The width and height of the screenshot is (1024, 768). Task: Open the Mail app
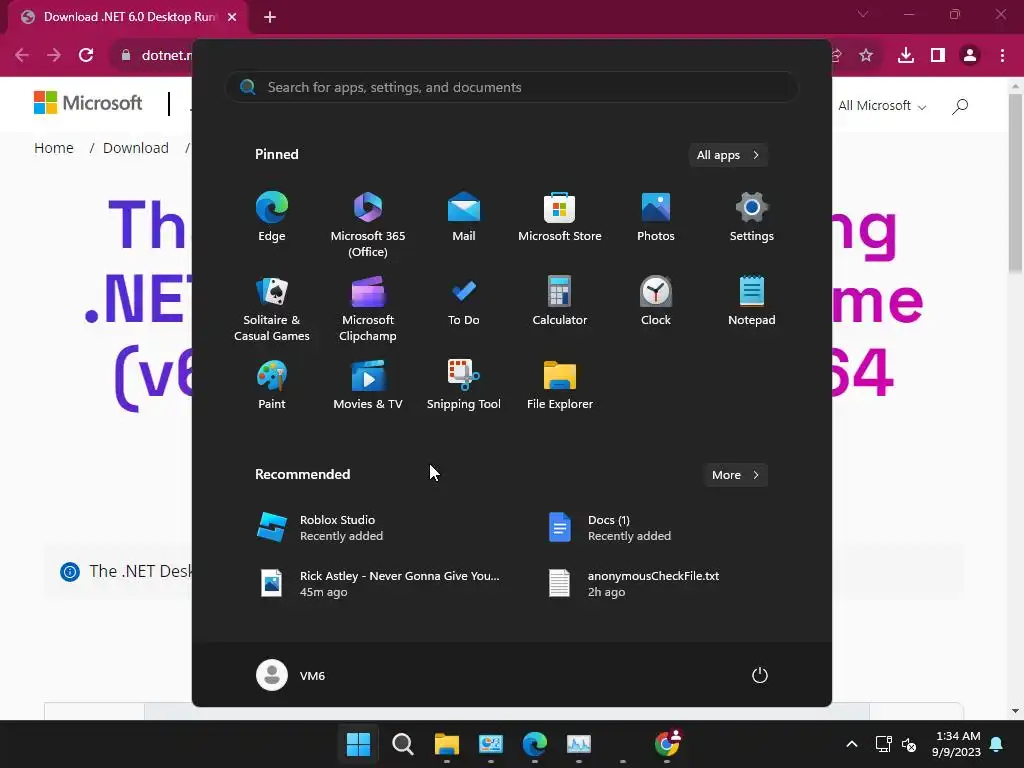[x=464, y=217]
